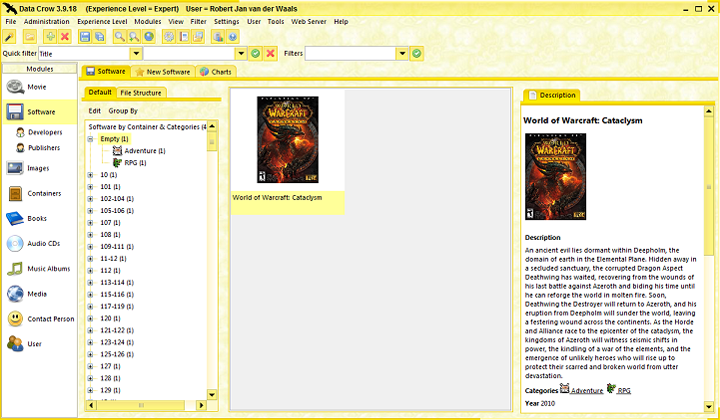Click tree vertical scrollbar down arrow

coord(212,394)
